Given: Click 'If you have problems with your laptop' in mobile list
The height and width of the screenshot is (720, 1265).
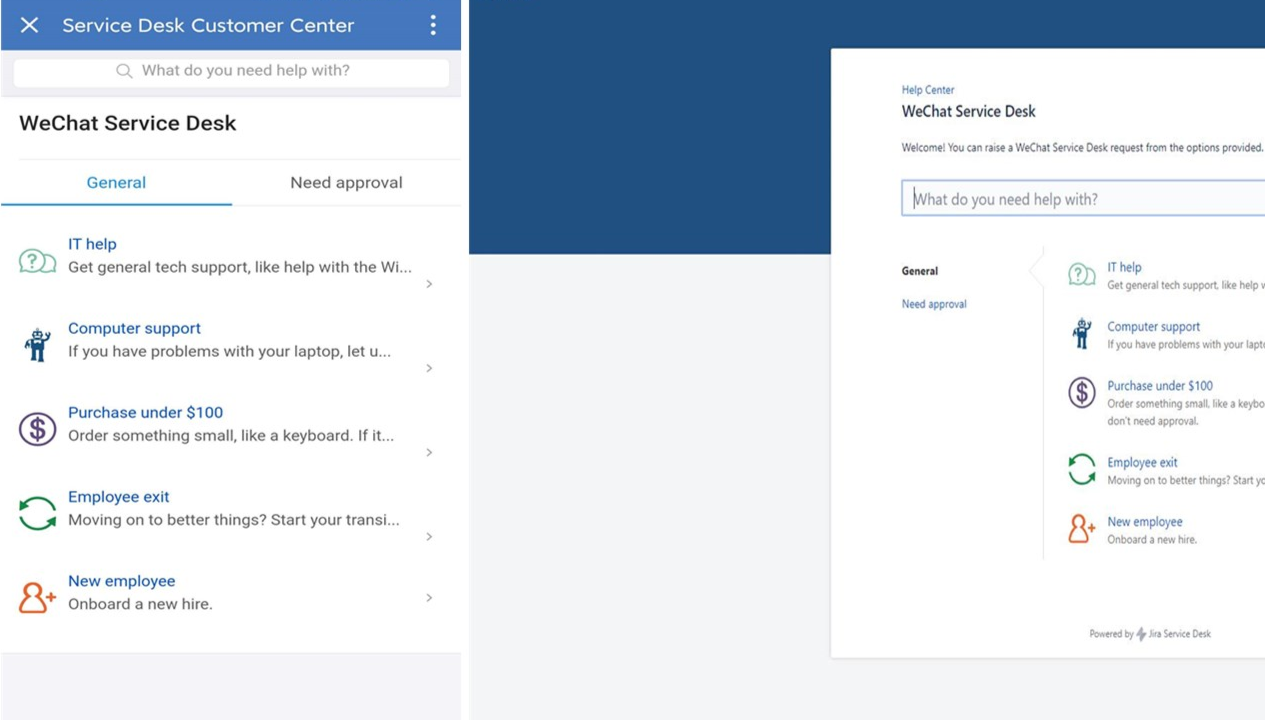Looking at the screenshot, I should pyautogui.click(x=229, y=351).
